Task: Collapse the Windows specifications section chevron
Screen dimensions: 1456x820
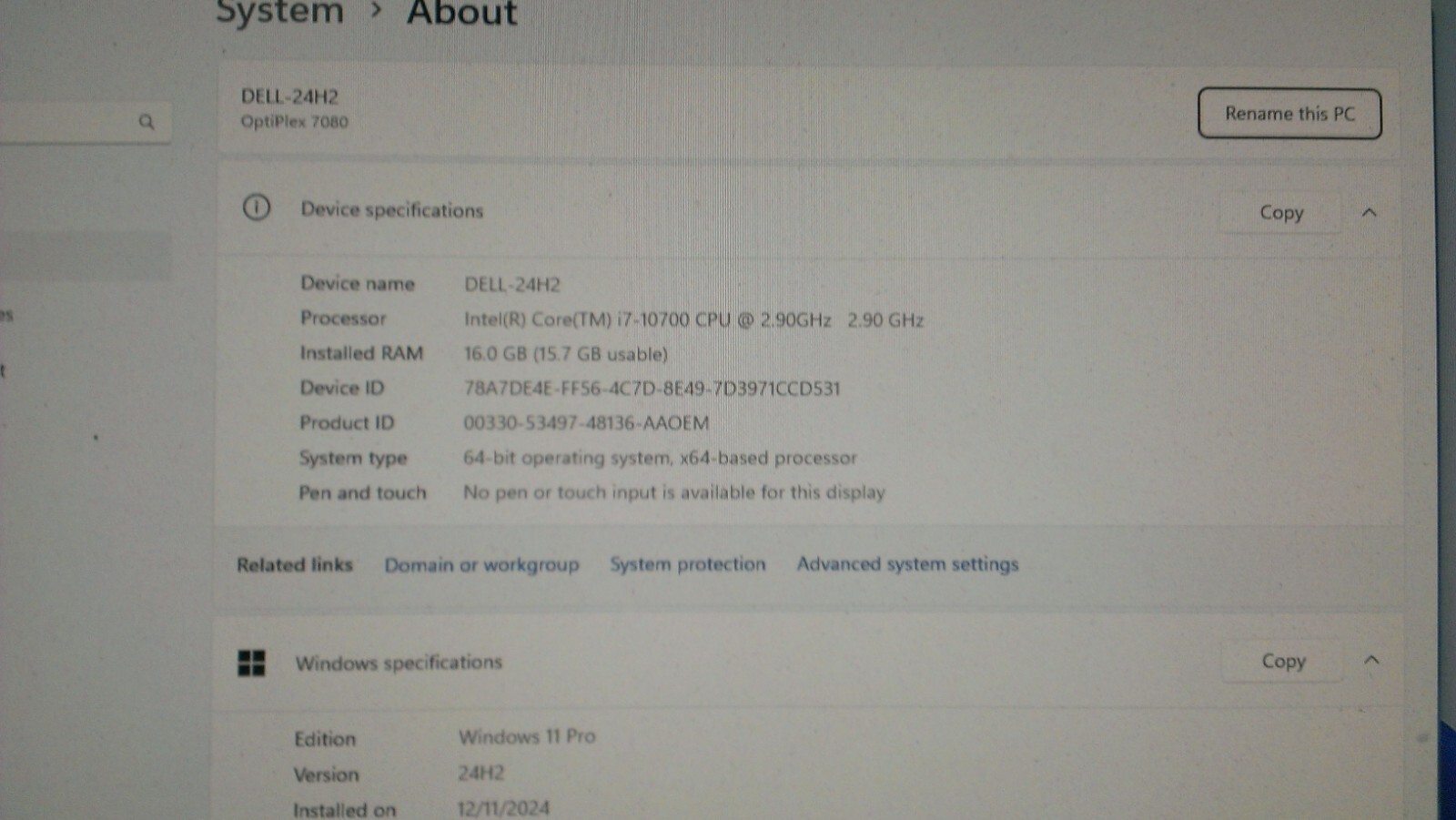Action: tap(1371, 660)
